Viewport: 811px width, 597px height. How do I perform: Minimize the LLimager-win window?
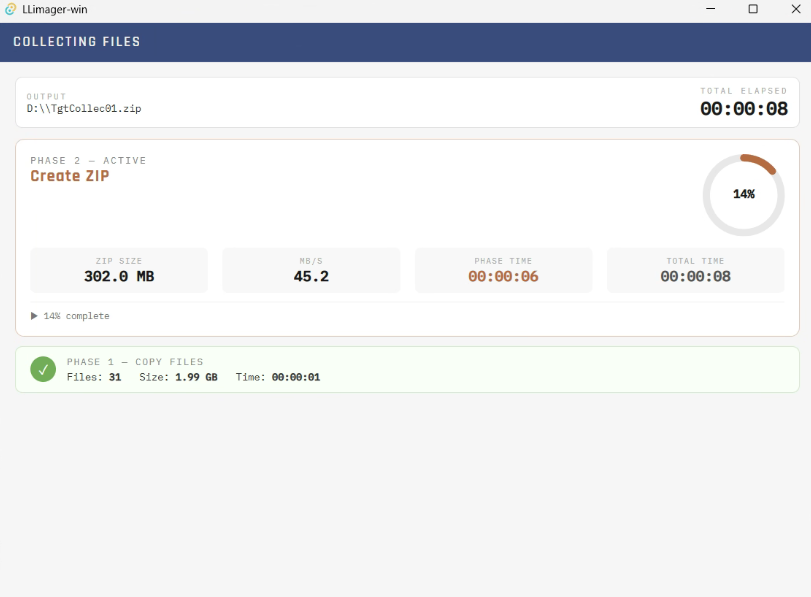(711, 9)
